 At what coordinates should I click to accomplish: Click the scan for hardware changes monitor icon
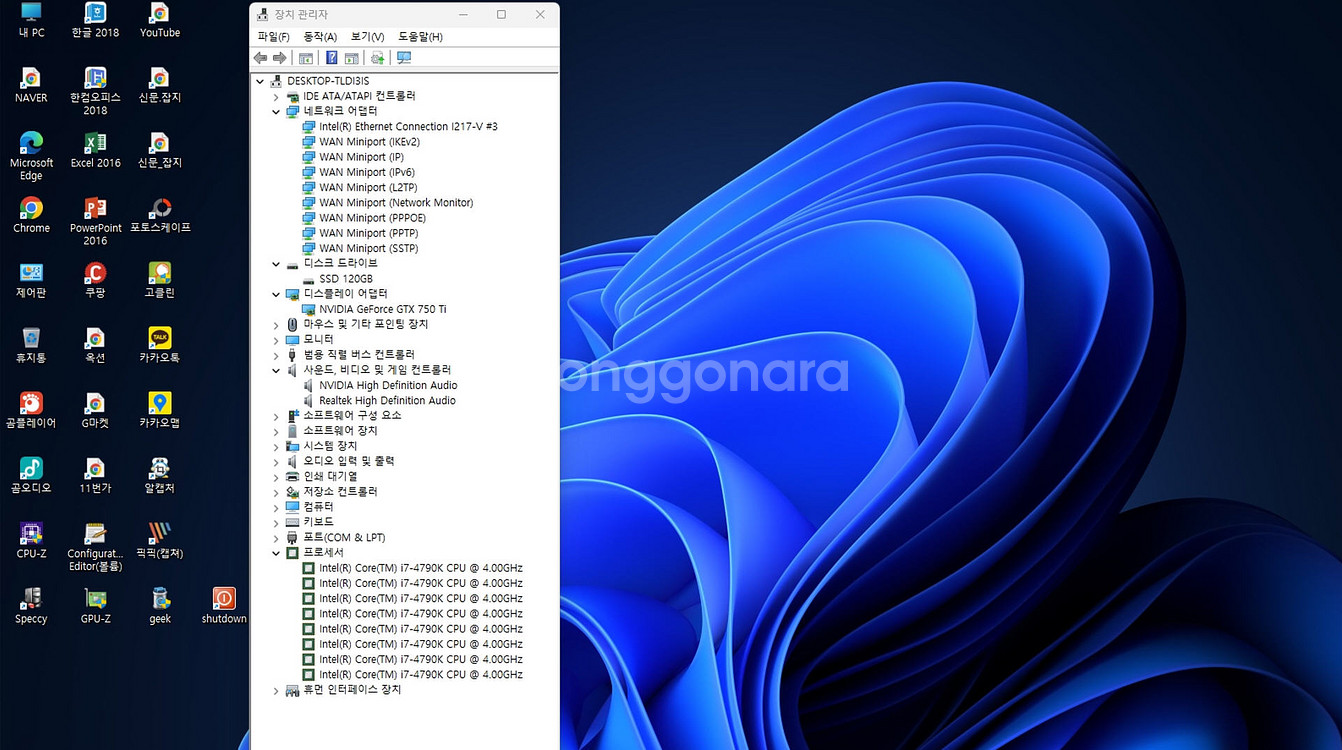404,58
